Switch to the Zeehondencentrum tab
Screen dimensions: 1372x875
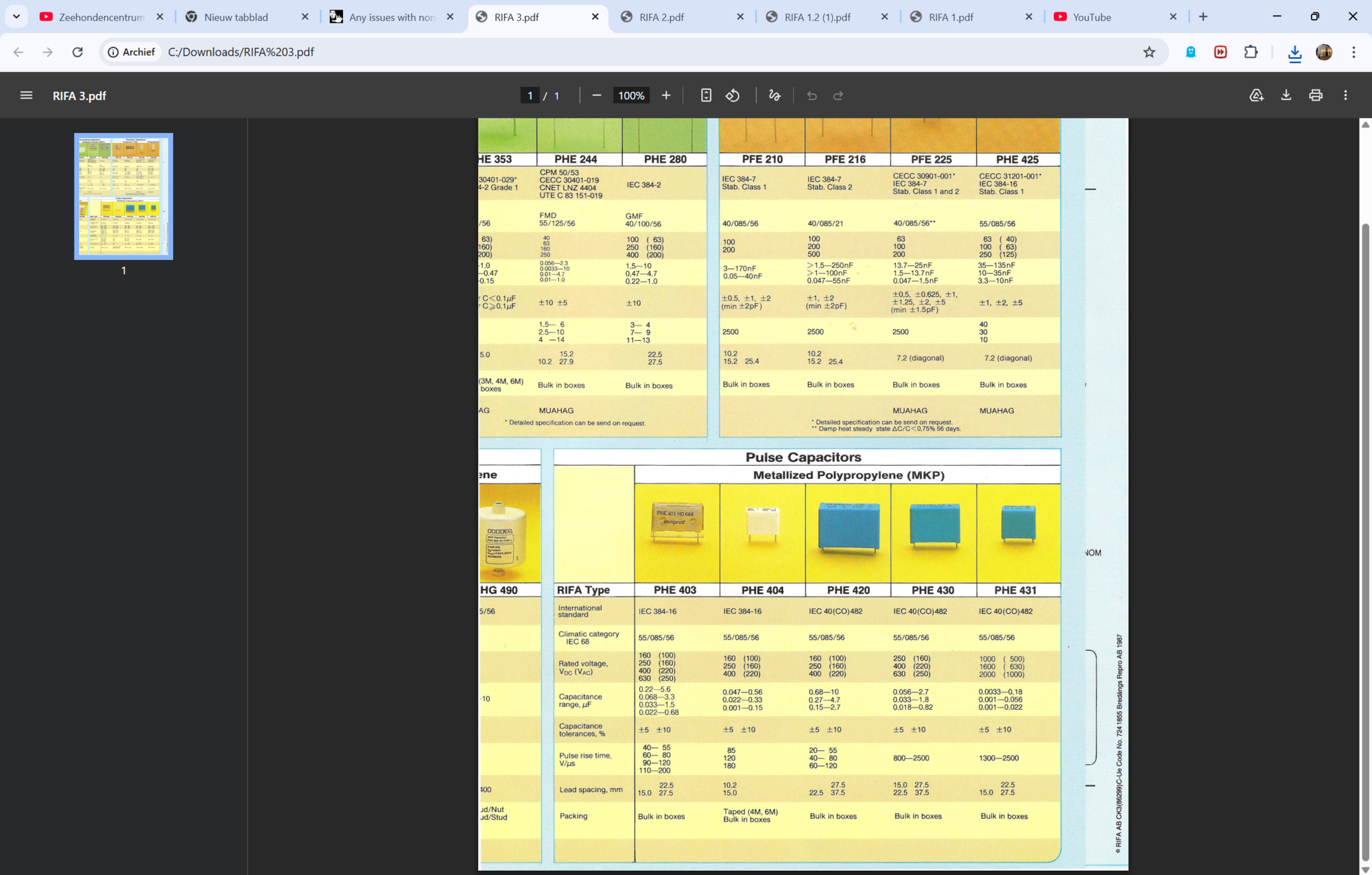point(102,17)
